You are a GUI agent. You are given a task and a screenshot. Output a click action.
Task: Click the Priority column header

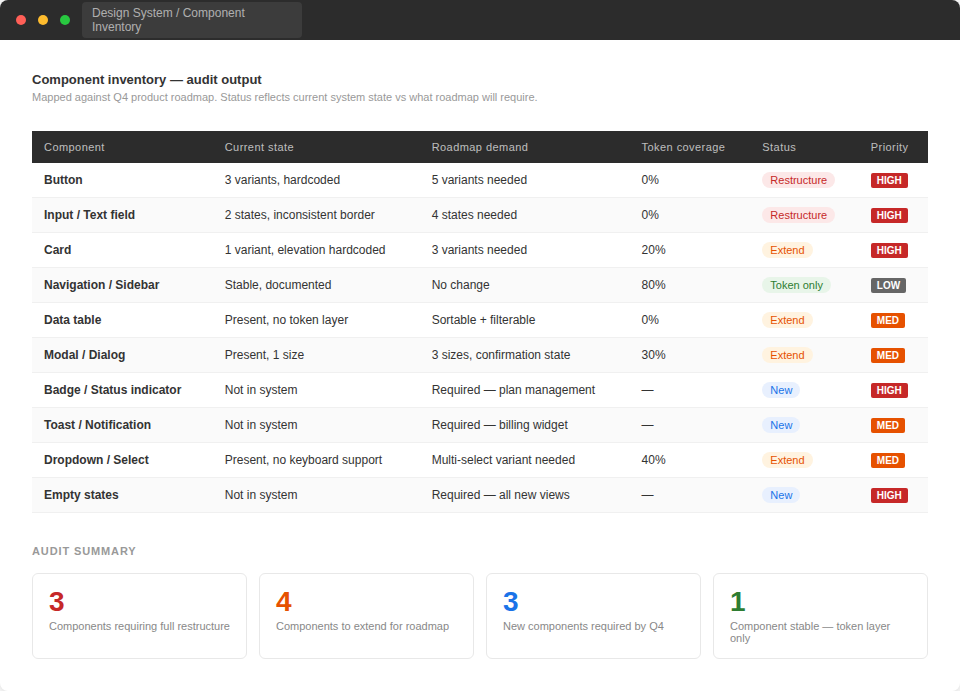(889, 147)
